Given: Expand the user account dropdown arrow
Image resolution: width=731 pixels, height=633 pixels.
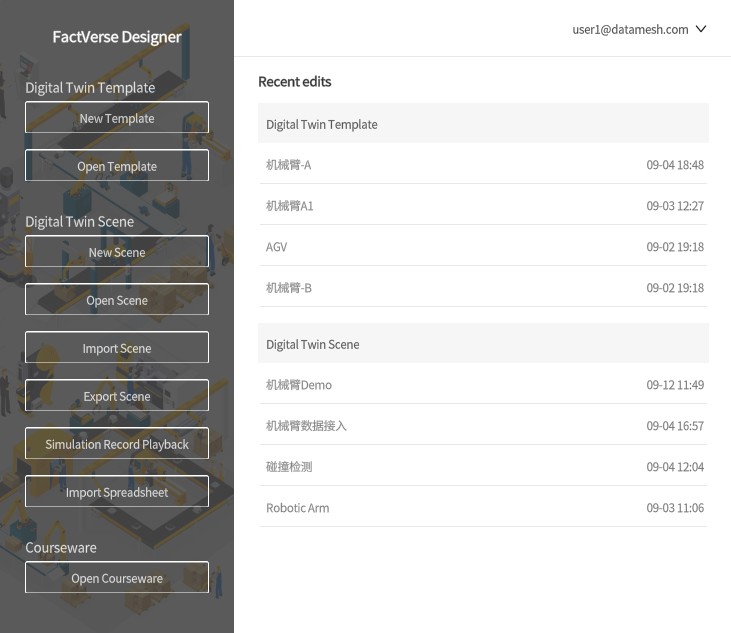Looking at the screenshot, I should [x=701, y=29].
